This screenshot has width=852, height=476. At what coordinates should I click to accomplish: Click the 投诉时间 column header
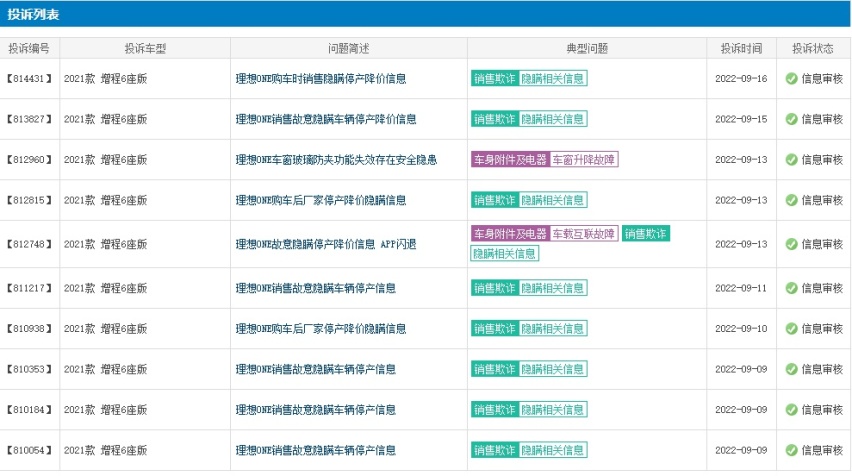pyautogui.click(x=741, y=49)
